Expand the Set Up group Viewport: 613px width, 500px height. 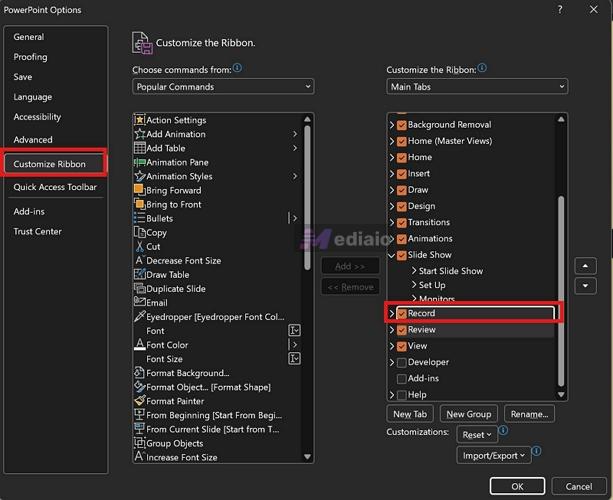click(414, 285)
